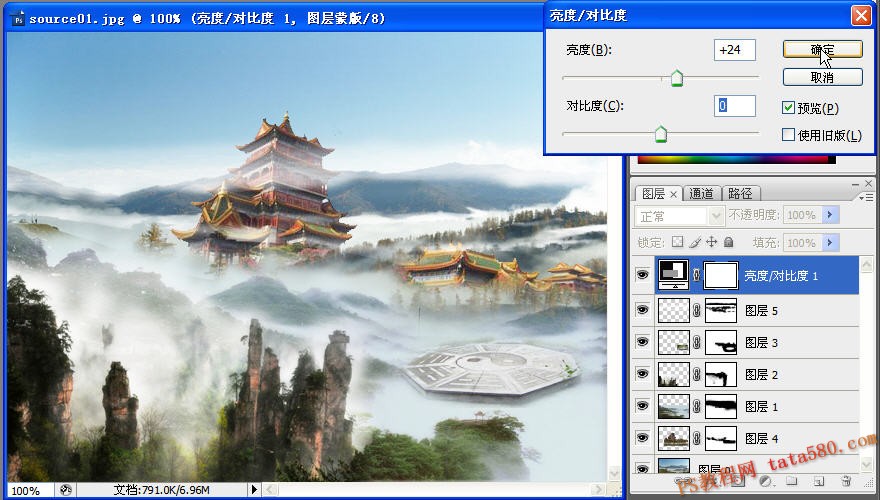Switch to the 通道 tab
880x500 pixels.
701,194
